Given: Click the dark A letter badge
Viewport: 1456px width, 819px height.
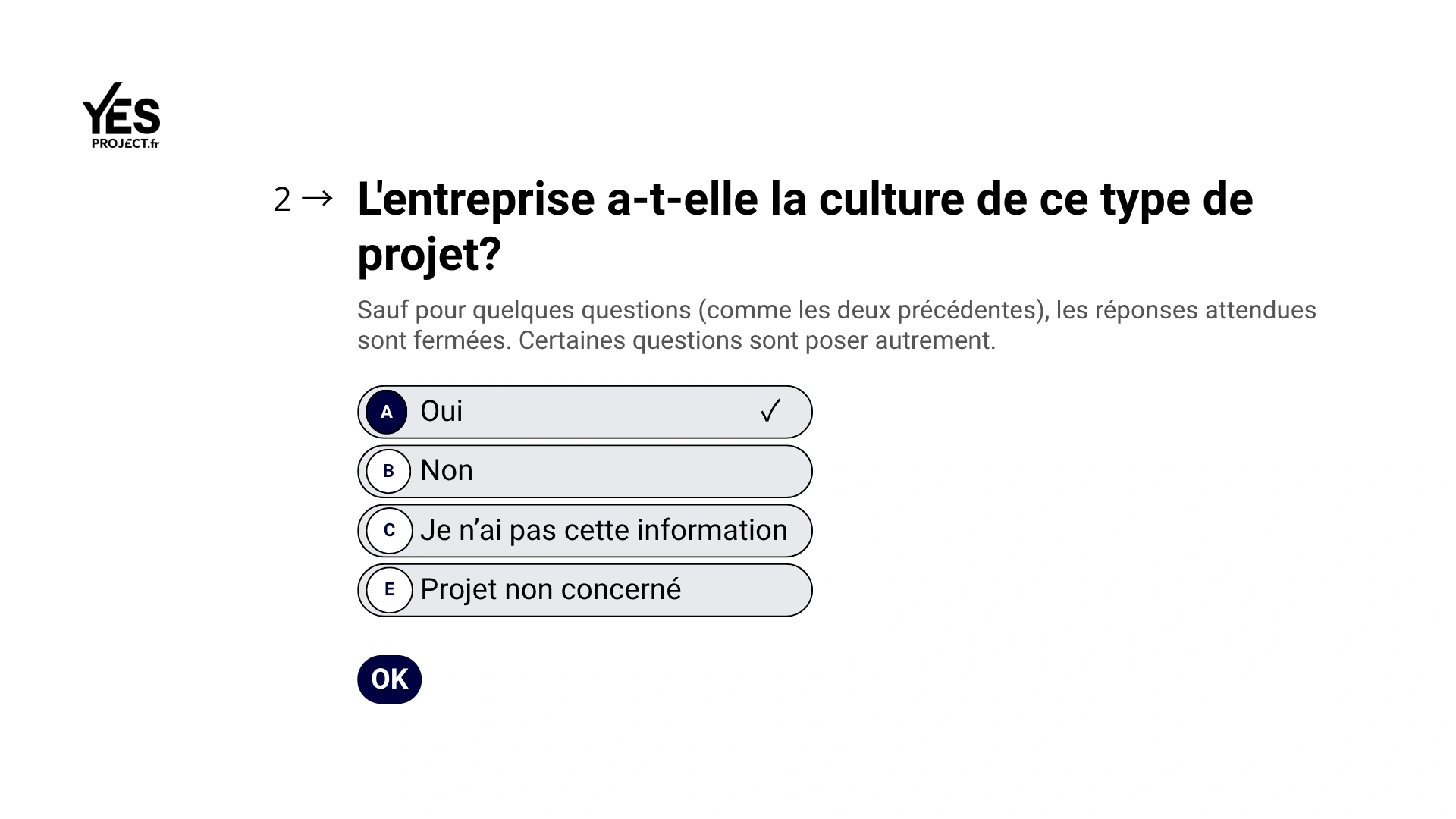Looking at the screenshot, I should coord(387,412).
